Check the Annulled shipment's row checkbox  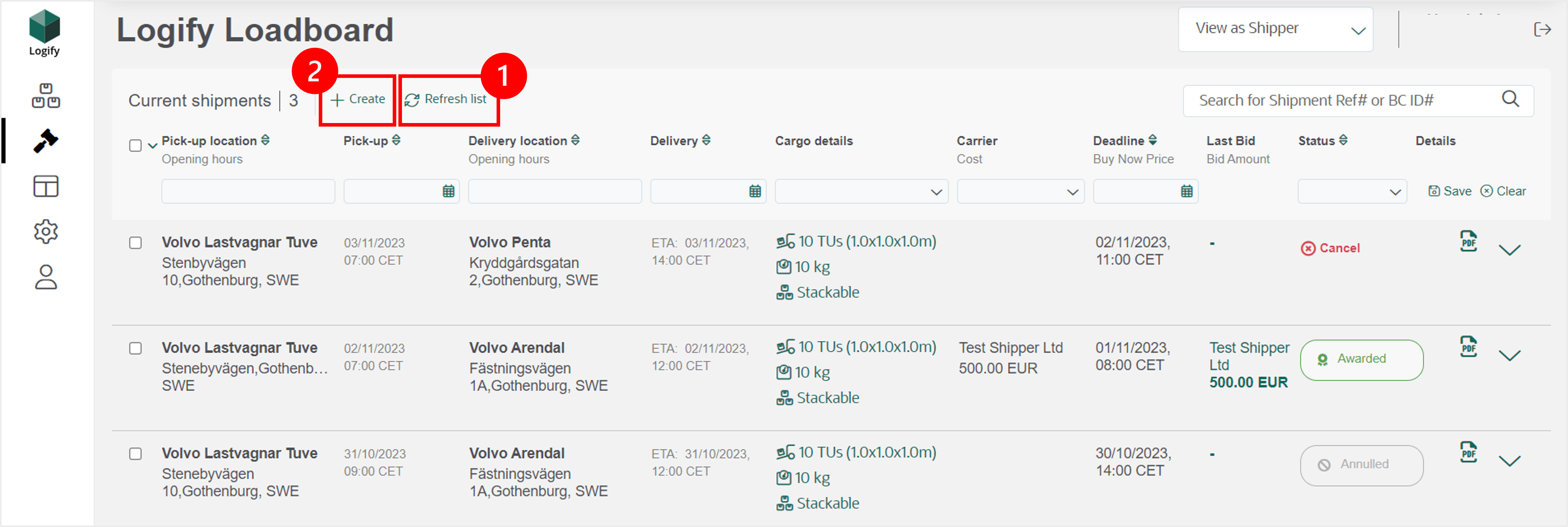click(x=135, y=453)
